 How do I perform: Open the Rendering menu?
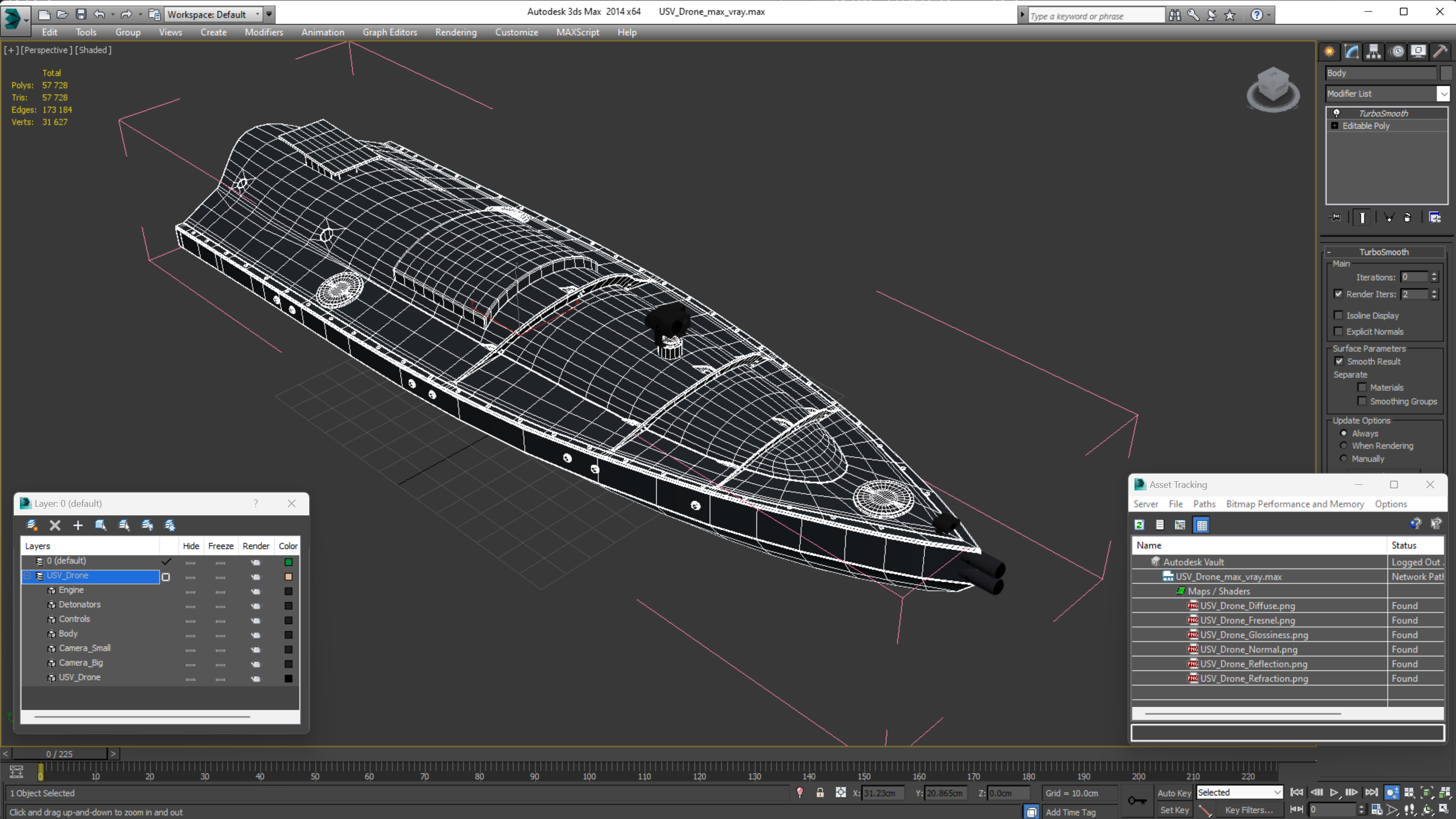[456, 32]
